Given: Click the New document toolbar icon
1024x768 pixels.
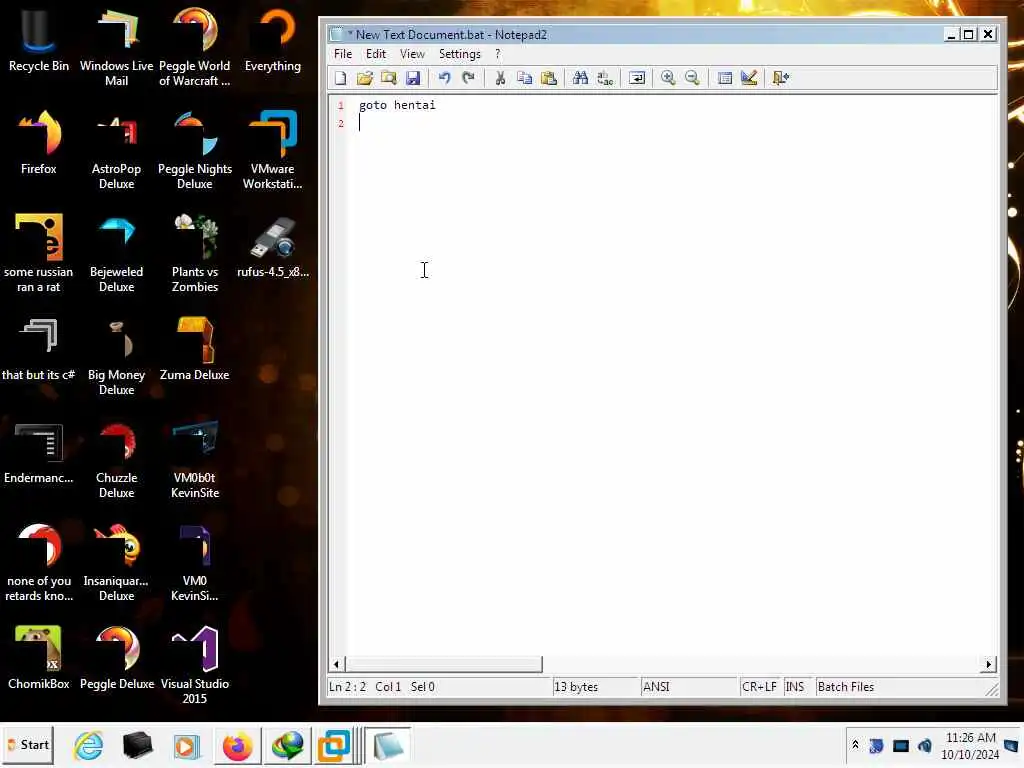Looking at the screenshot, I should pyautogui.click(x=340, y=78).
